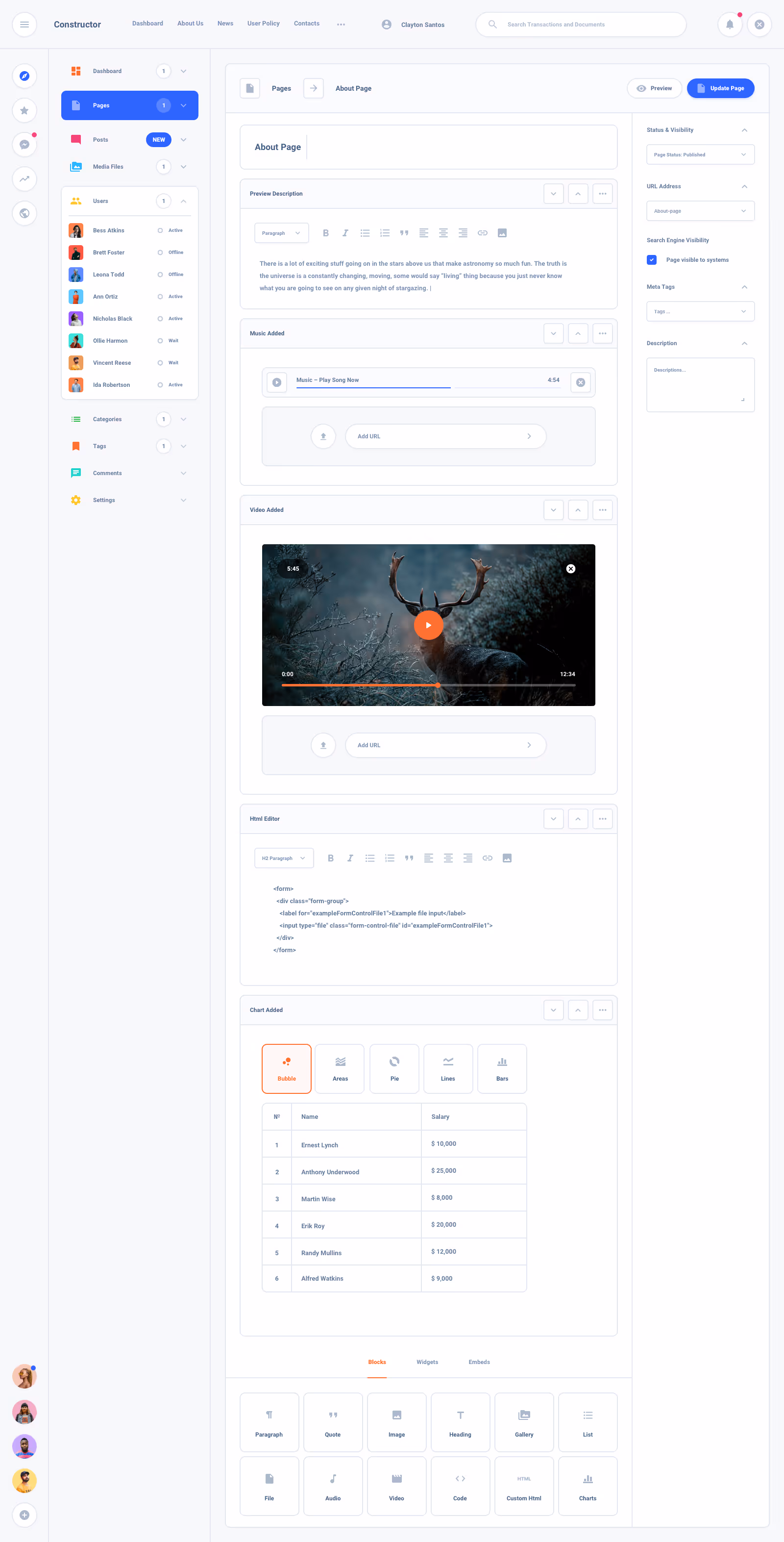Open messenger chat icon in left rail
Viewport: 784px width, 1542px height.
click(x=24, y=144)
